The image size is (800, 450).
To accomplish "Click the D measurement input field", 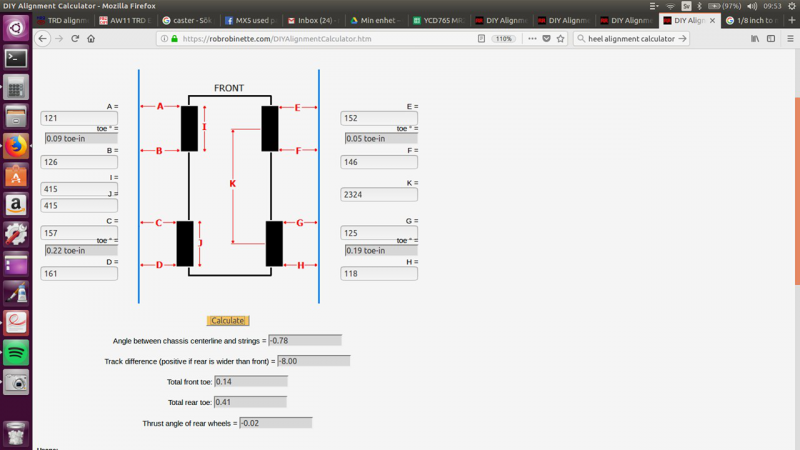I will (x=79, y=273).
